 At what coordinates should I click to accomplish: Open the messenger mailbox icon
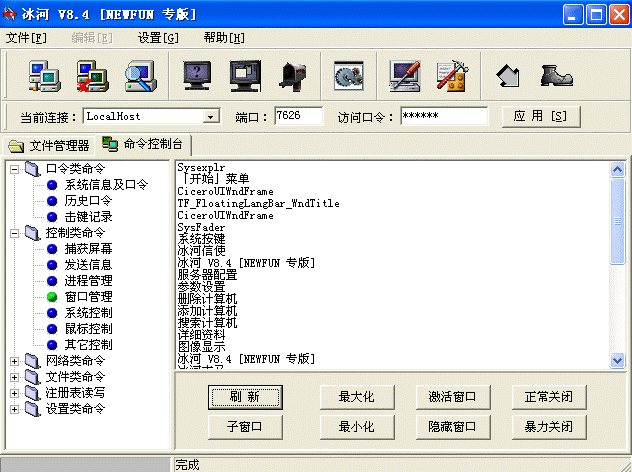click(x=293, y=76)
